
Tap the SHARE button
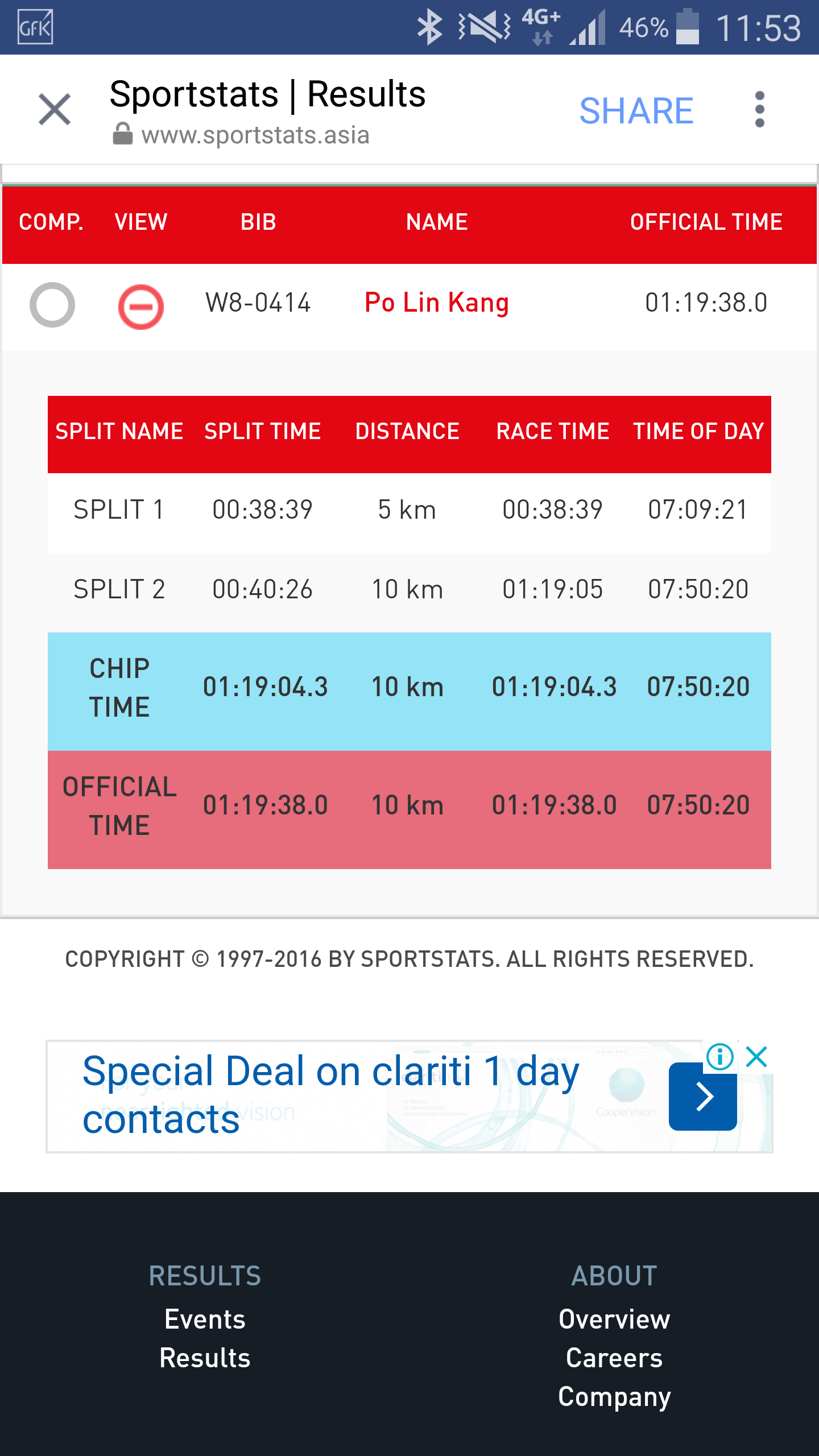[x=636, y=110]
